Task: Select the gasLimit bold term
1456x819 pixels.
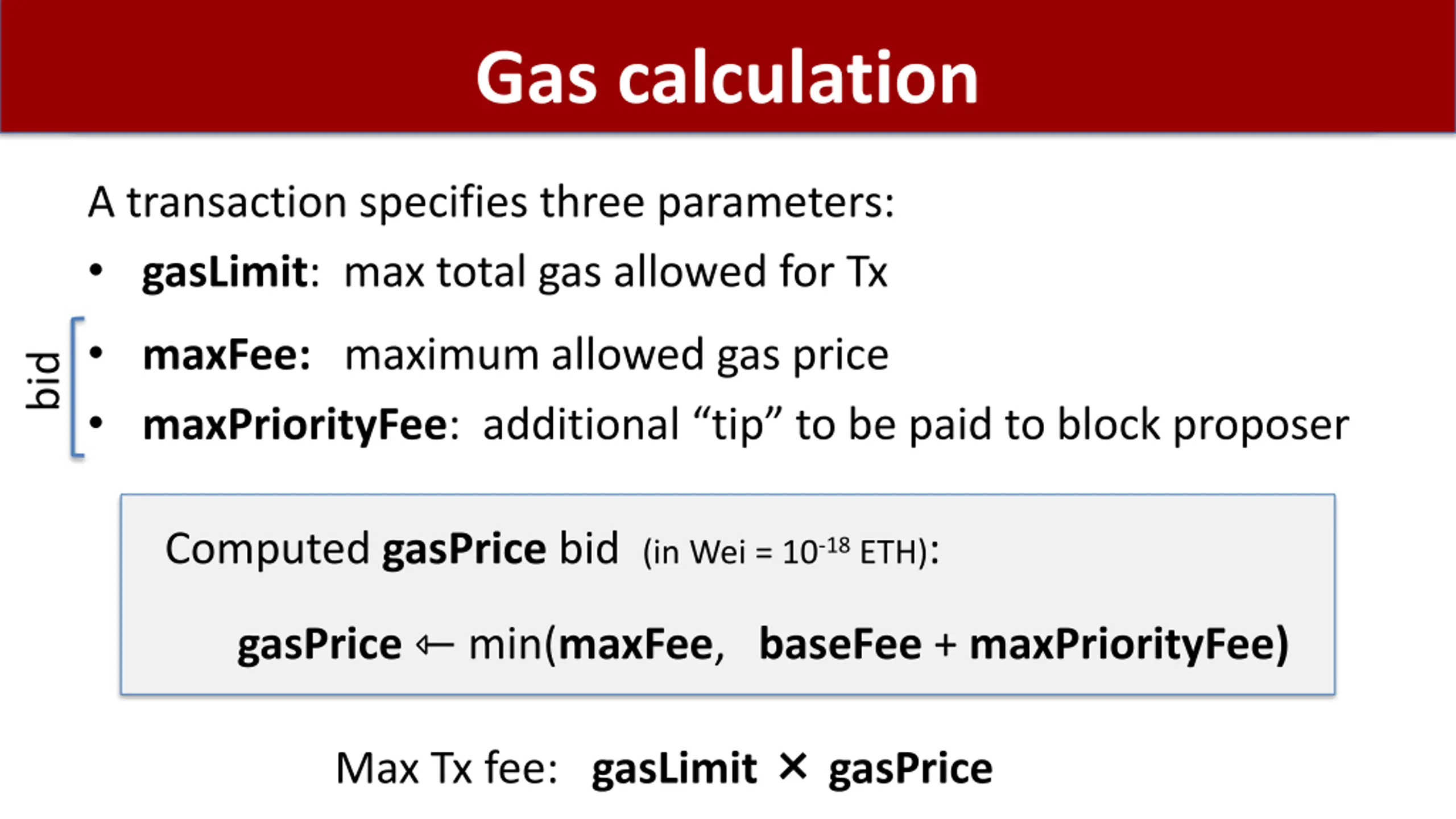Action: click(x=226, y=272)
